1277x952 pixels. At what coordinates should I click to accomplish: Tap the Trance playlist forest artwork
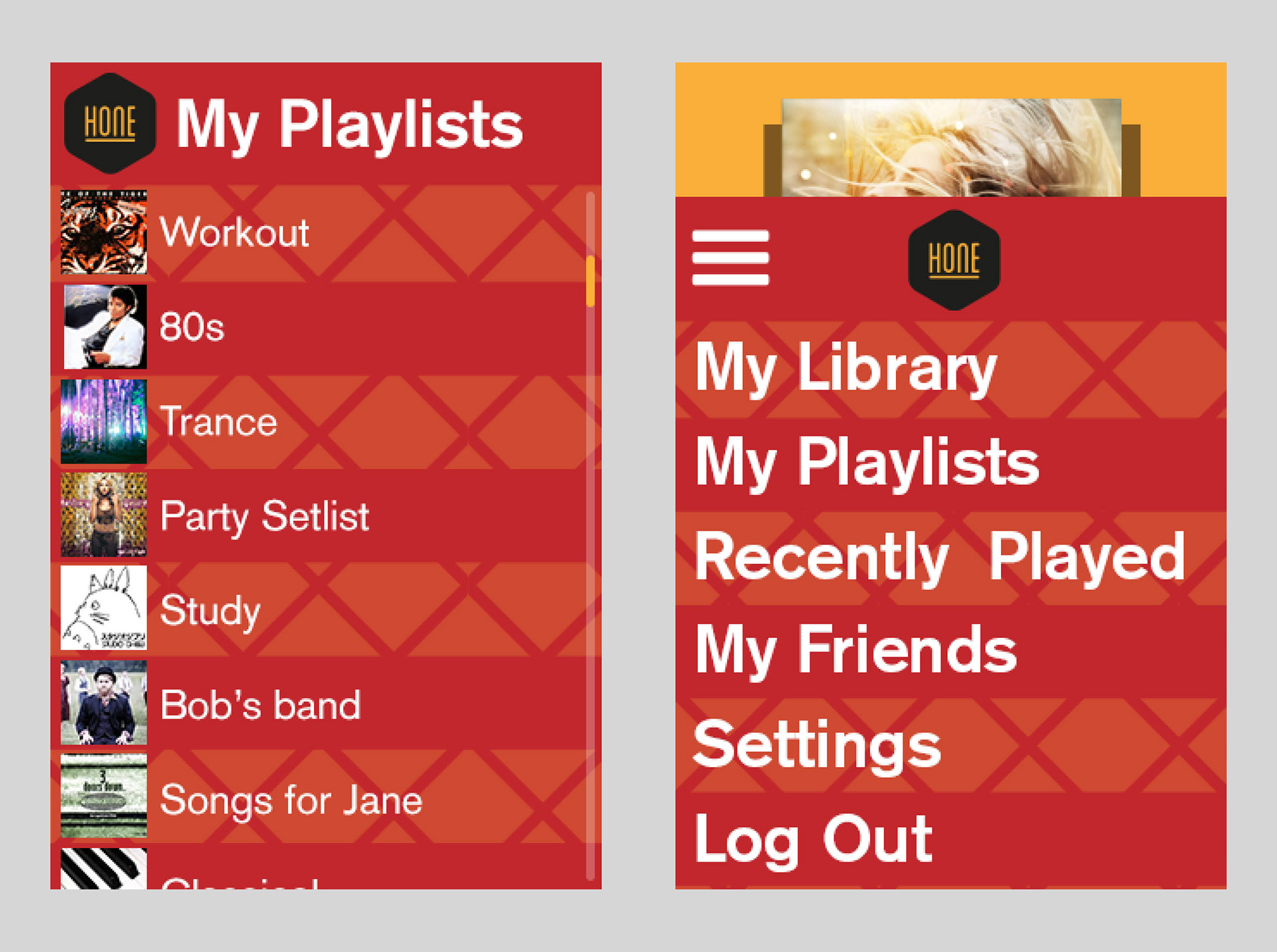[x=104, y=421]
